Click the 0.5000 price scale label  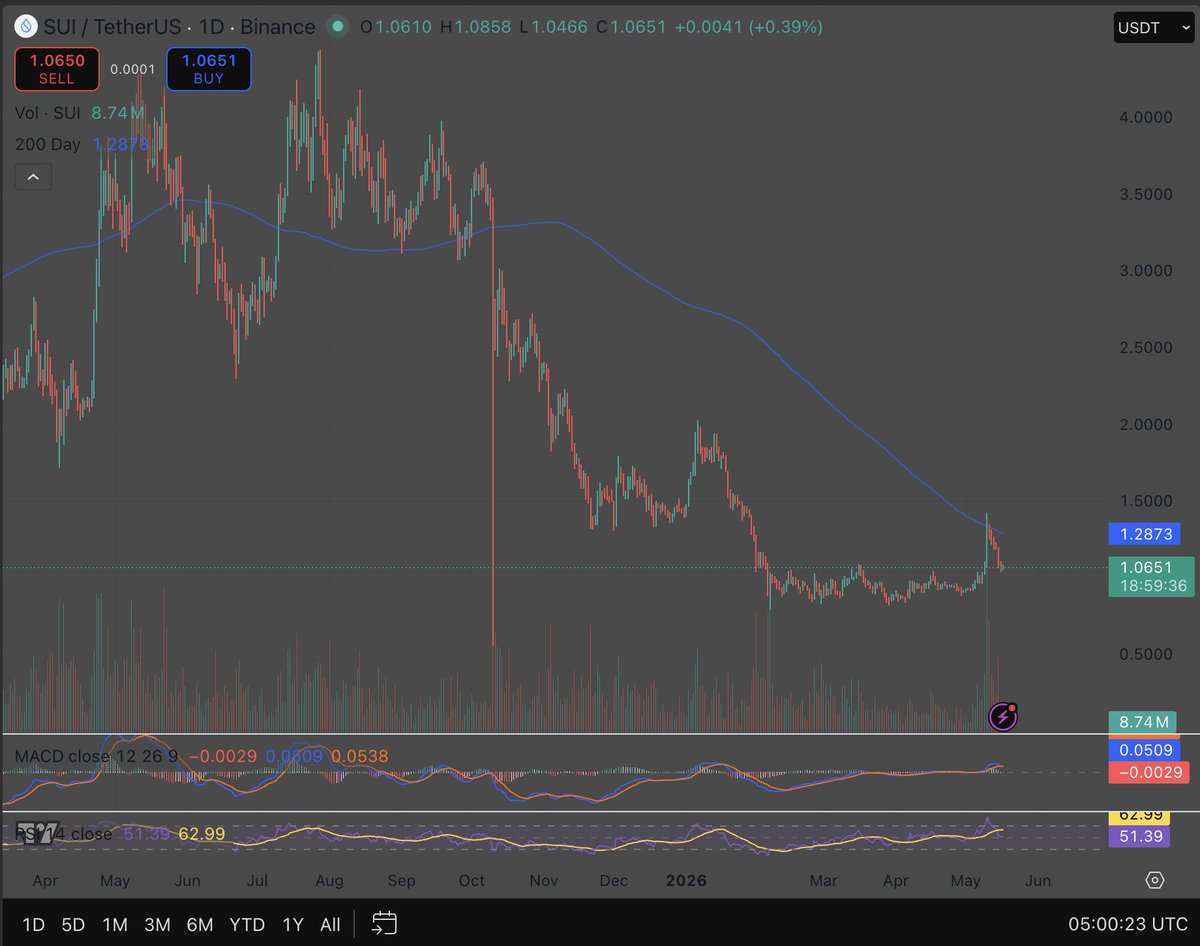1146,655
